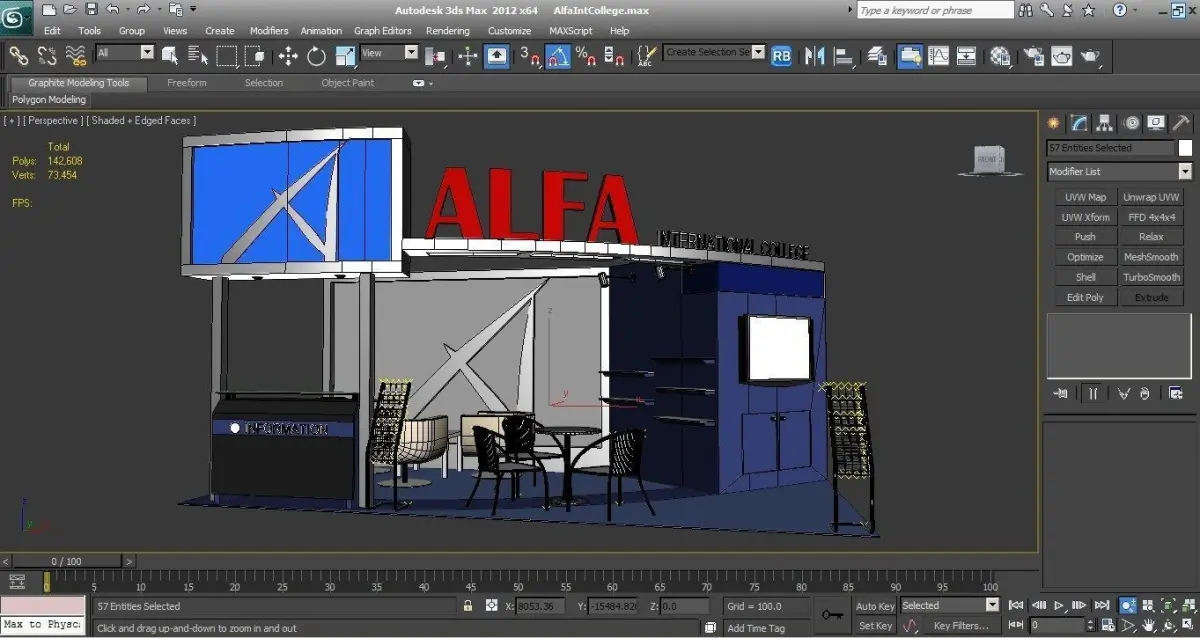The image size is (1200, 638).
Task: Apply the UVW Map modifier button
Action: [1085, 197]
